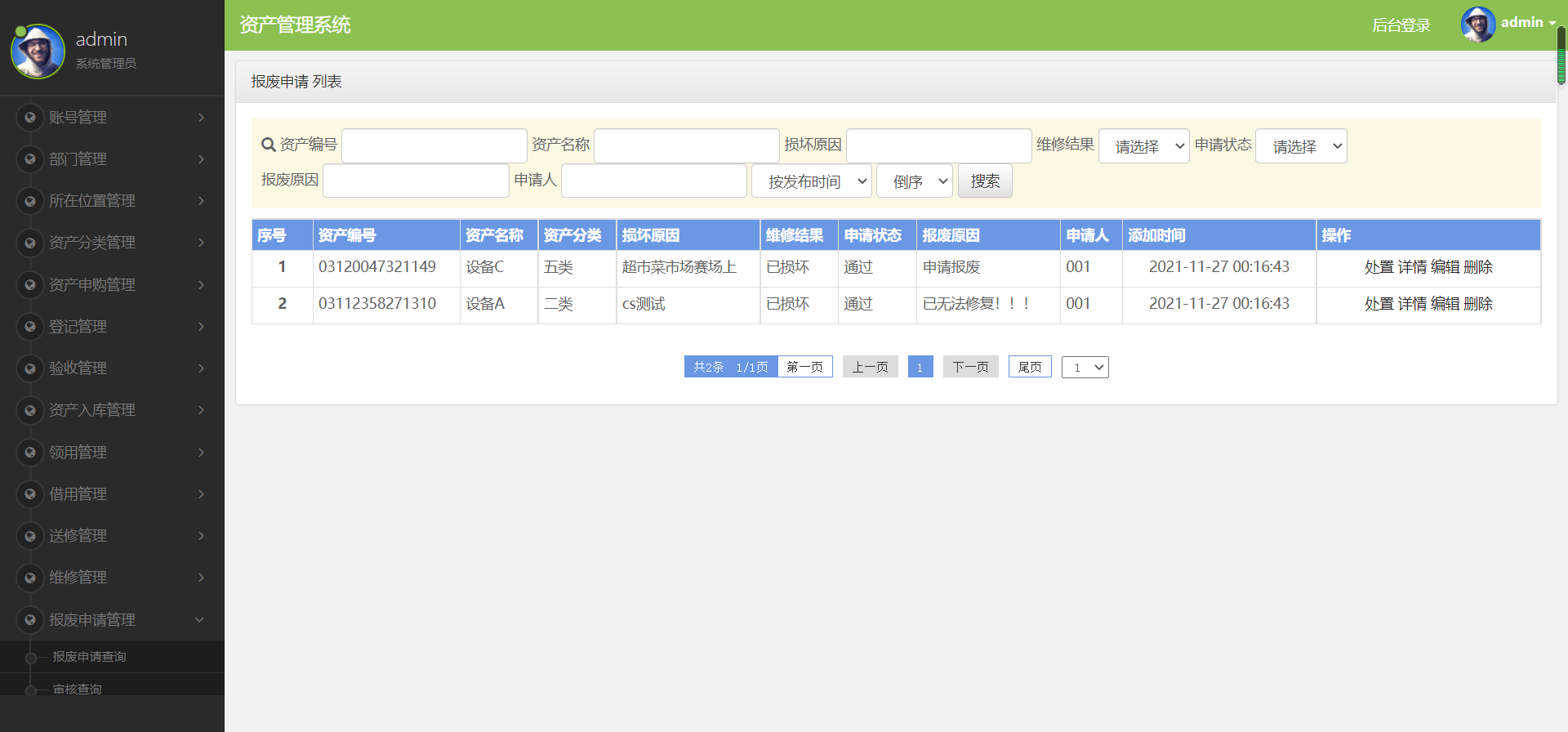1568x732 pixels.
Task: Click 处置 for asset 03112358271310
Action: click(1379, 304)
